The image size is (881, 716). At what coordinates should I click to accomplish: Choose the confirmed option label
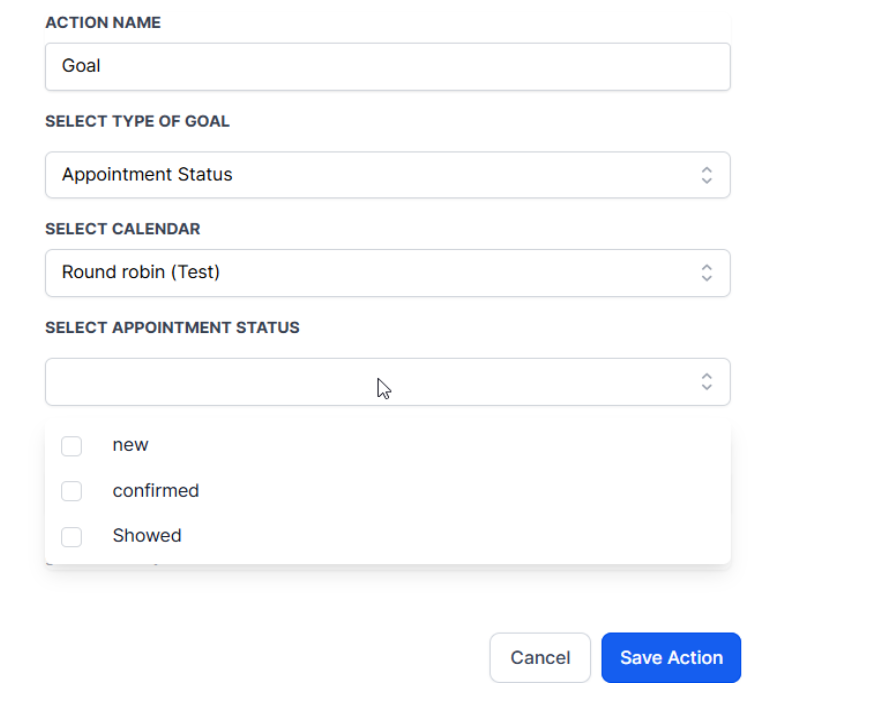(x=155, y=491)
